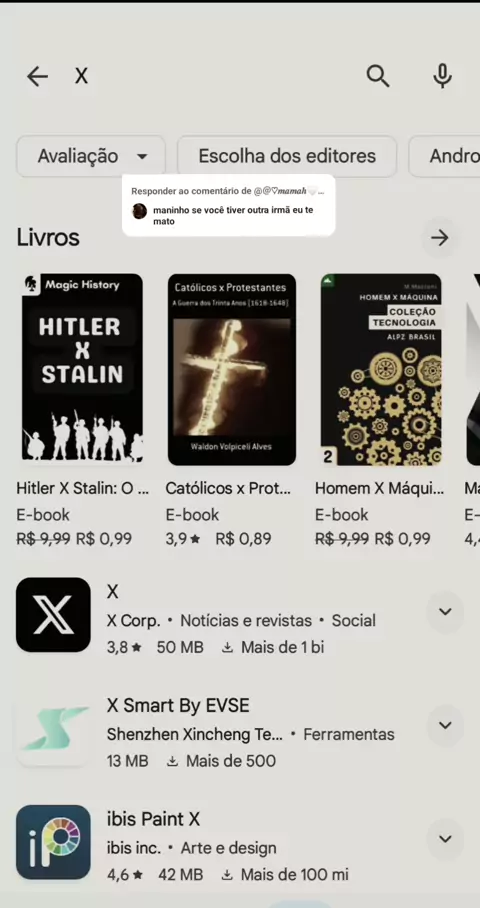Open the X Corp. app icon
The image size is (480, 908).
pyautogui.click(x=53, y=614)
